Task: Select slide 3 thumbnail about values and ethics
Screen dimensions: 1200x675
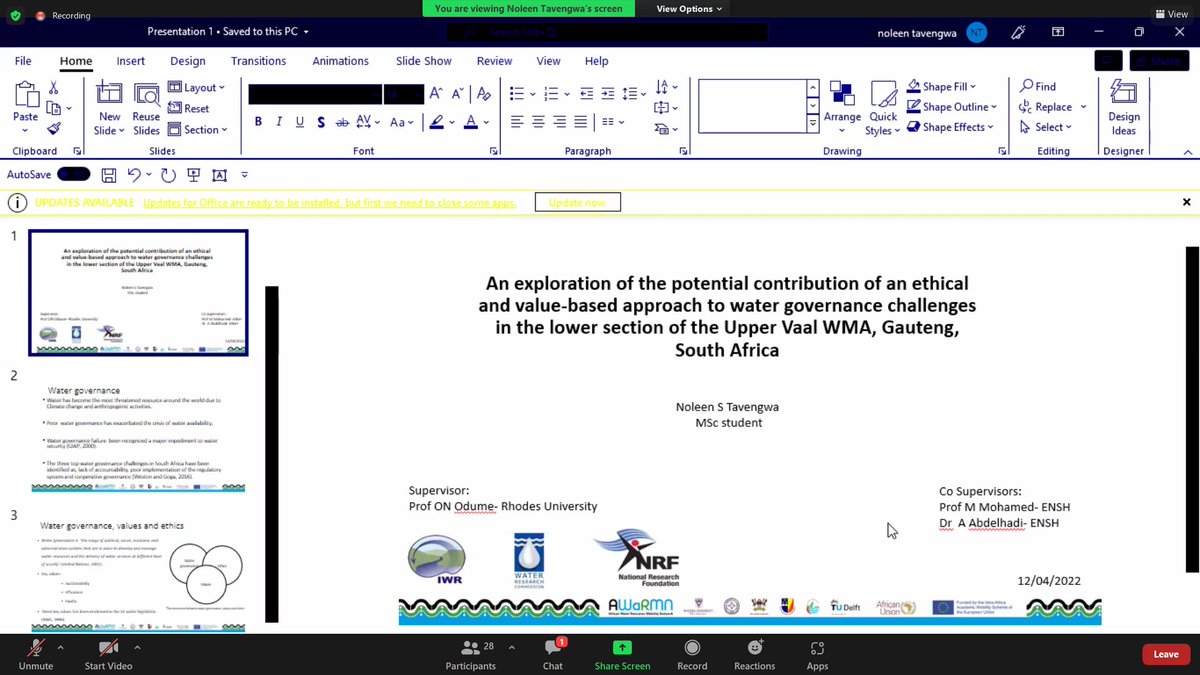Action: tap(139, 573)
